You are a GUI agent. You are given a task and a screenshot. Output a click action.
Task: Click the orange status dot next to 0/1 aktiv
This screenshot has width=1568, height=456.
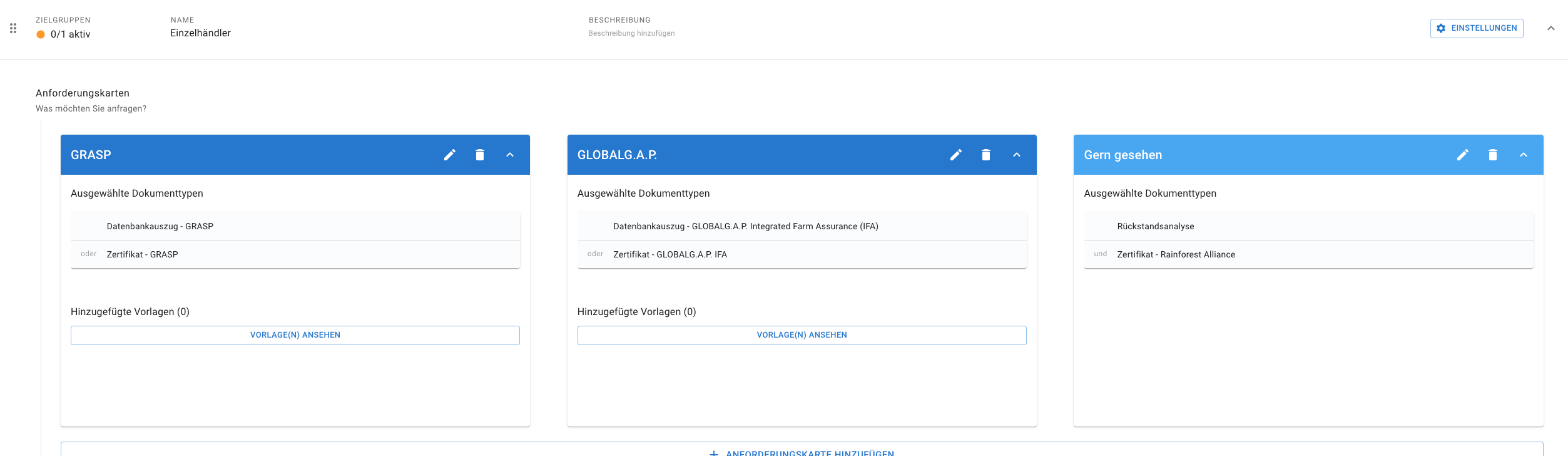41,34
